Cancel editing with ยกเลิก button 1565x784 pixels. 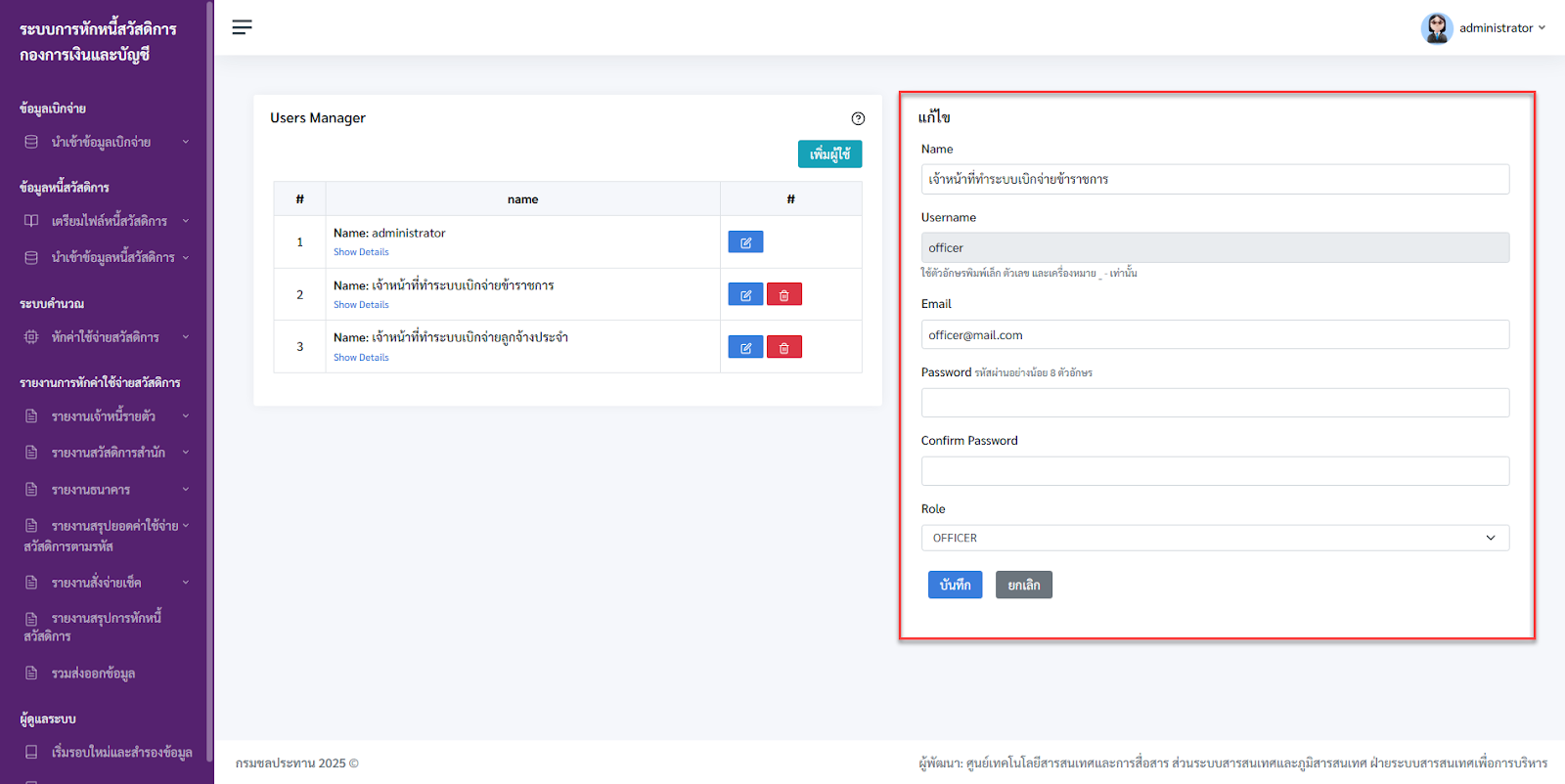coord(1024,585)
